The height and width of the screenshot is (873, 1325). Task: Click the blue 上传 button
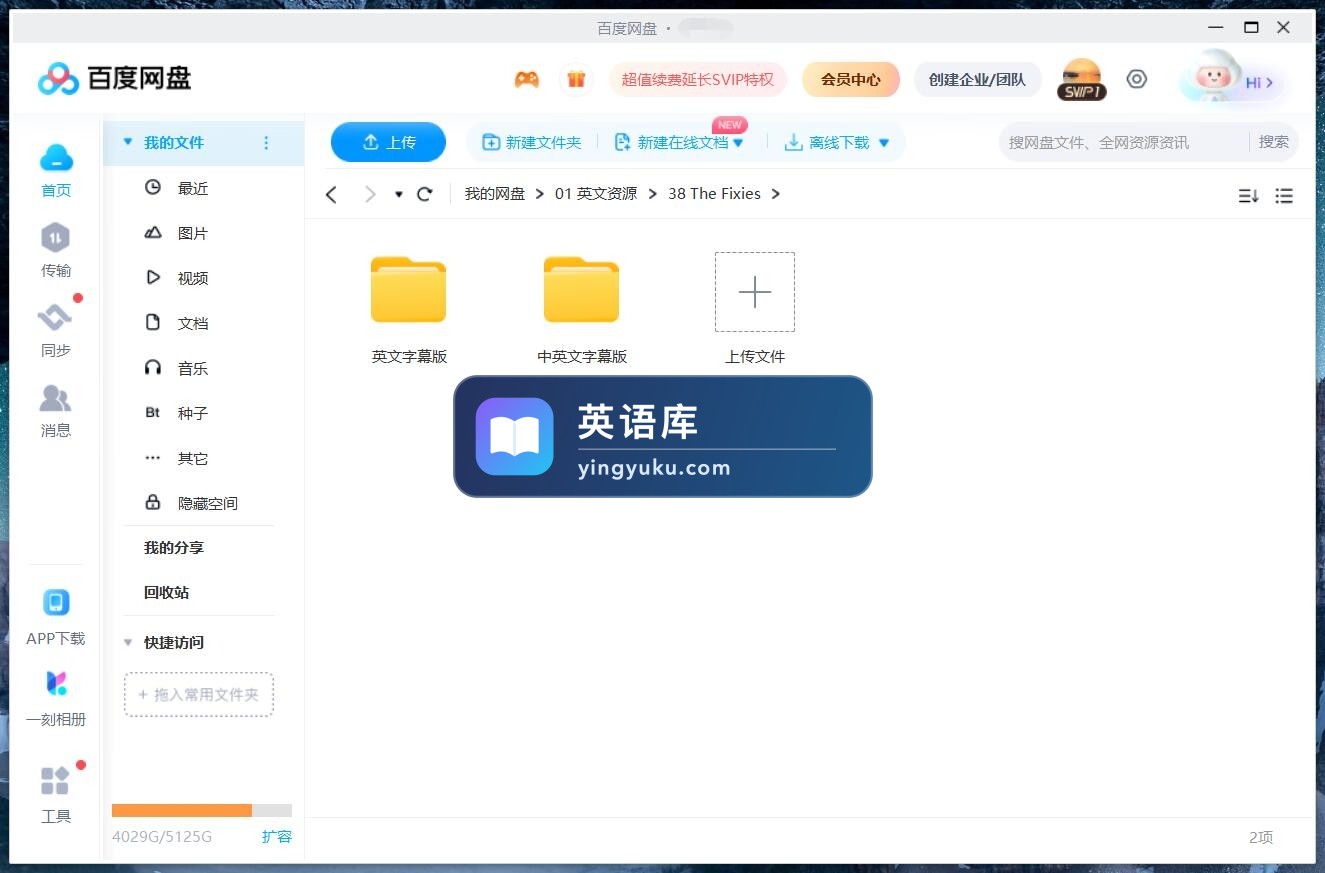388,142
